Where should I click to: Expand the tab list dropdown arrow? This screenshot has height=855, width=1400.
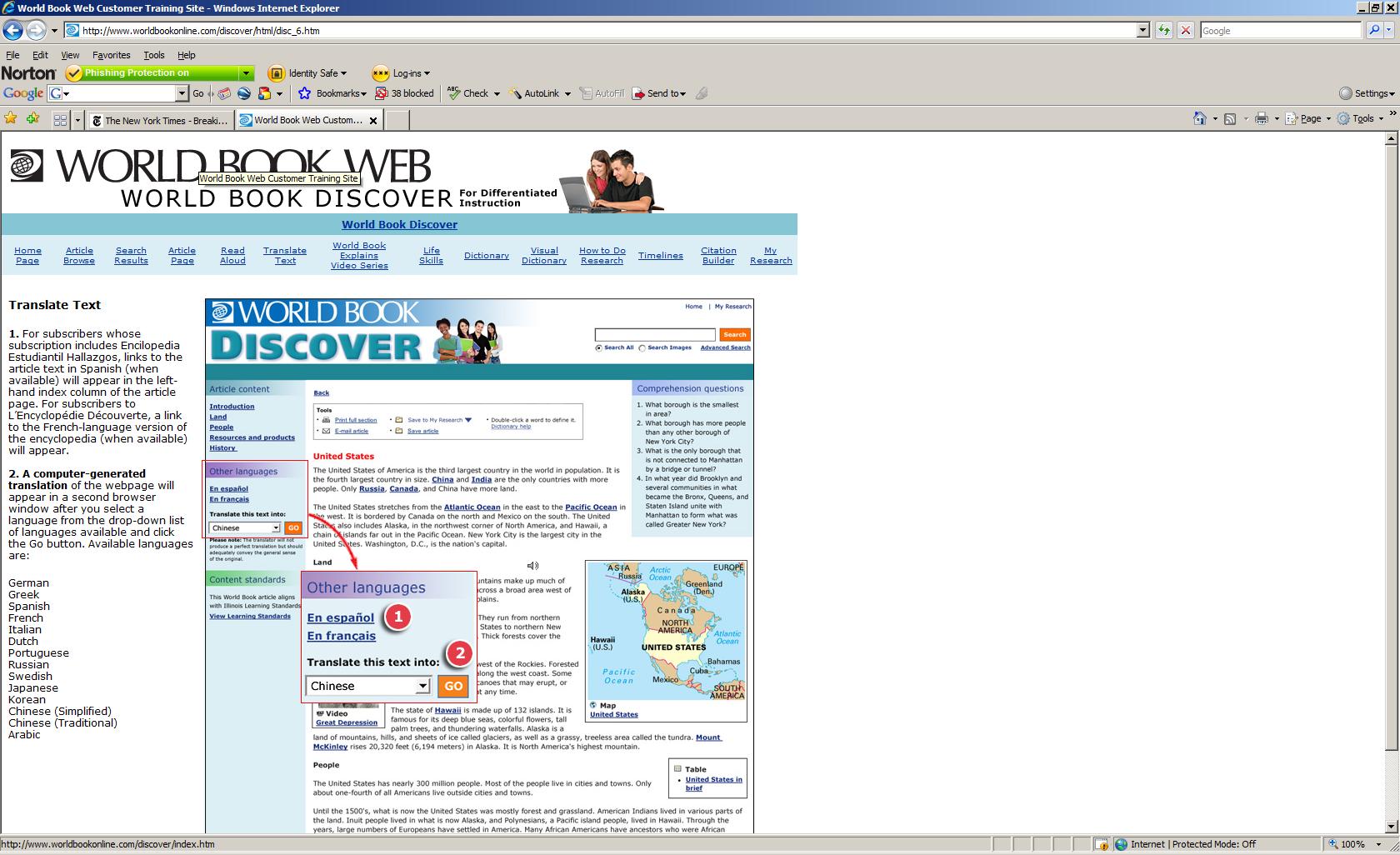click(x=77, y=120)
